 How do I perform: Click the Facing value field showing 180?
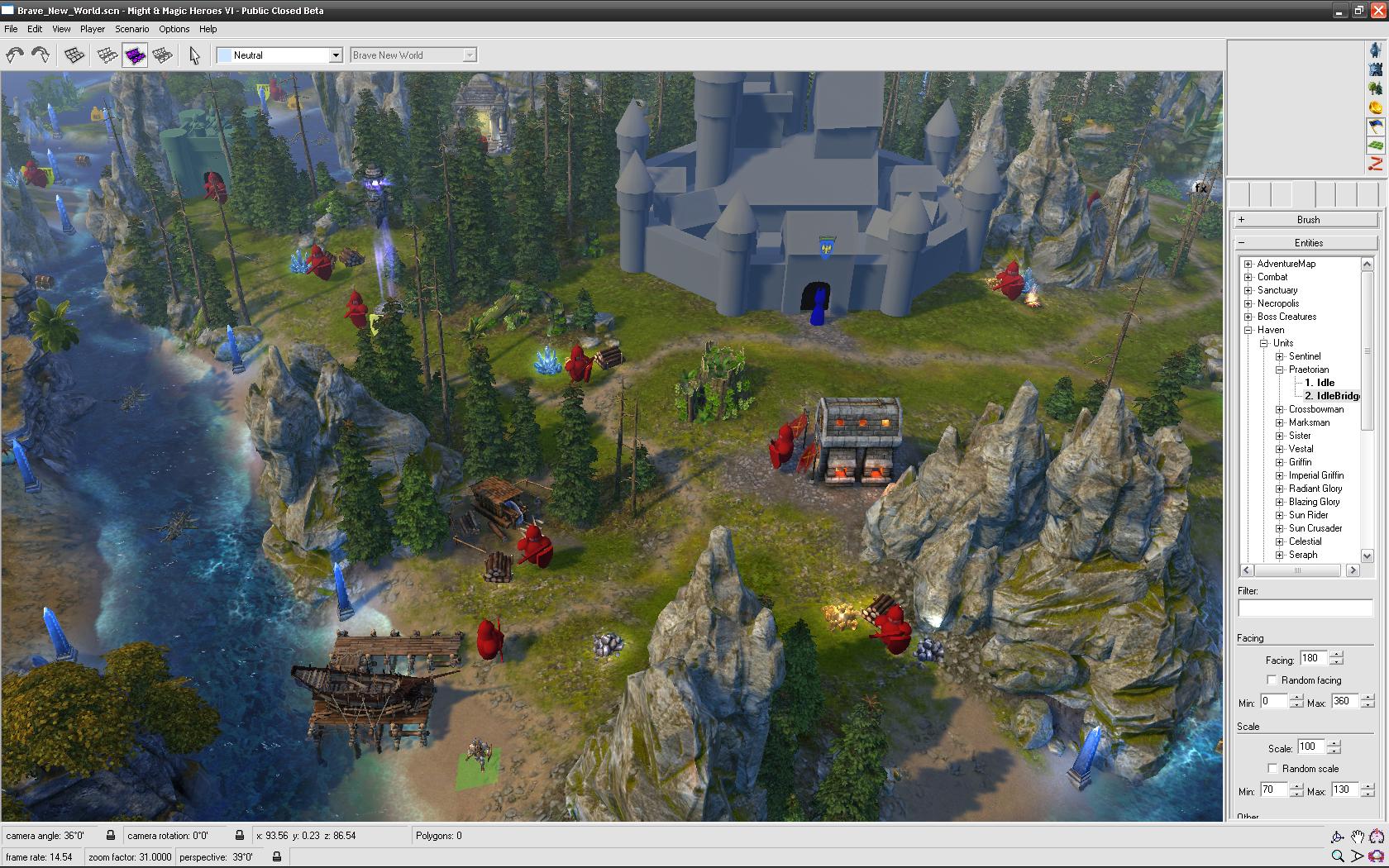pyautogui.click(x=1313, y=658)
